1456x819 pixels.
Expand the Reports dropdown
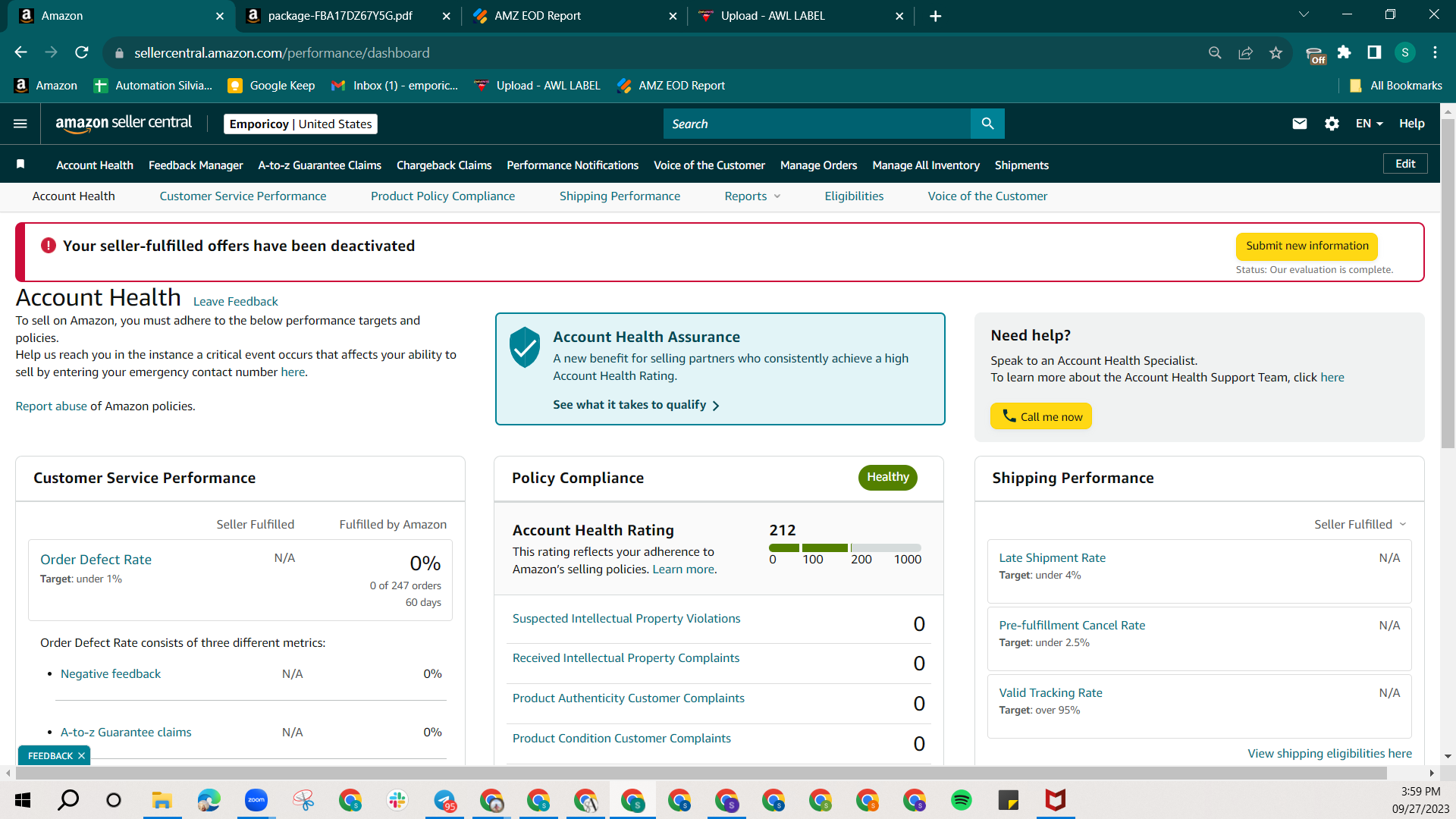(x=752, y=196)
